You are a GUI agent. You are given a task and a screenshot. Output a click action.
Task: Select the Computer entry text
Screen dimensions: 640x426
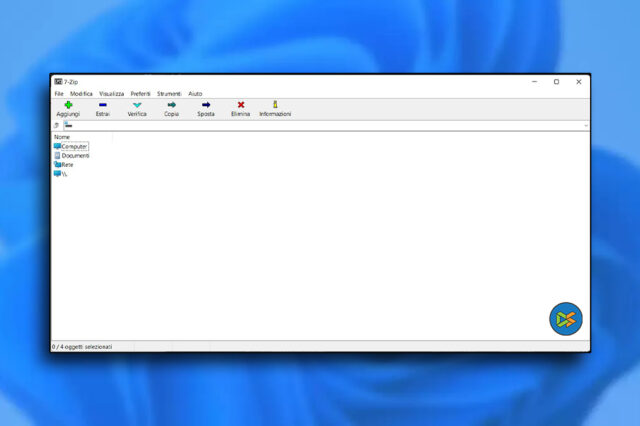click(74, 146)
